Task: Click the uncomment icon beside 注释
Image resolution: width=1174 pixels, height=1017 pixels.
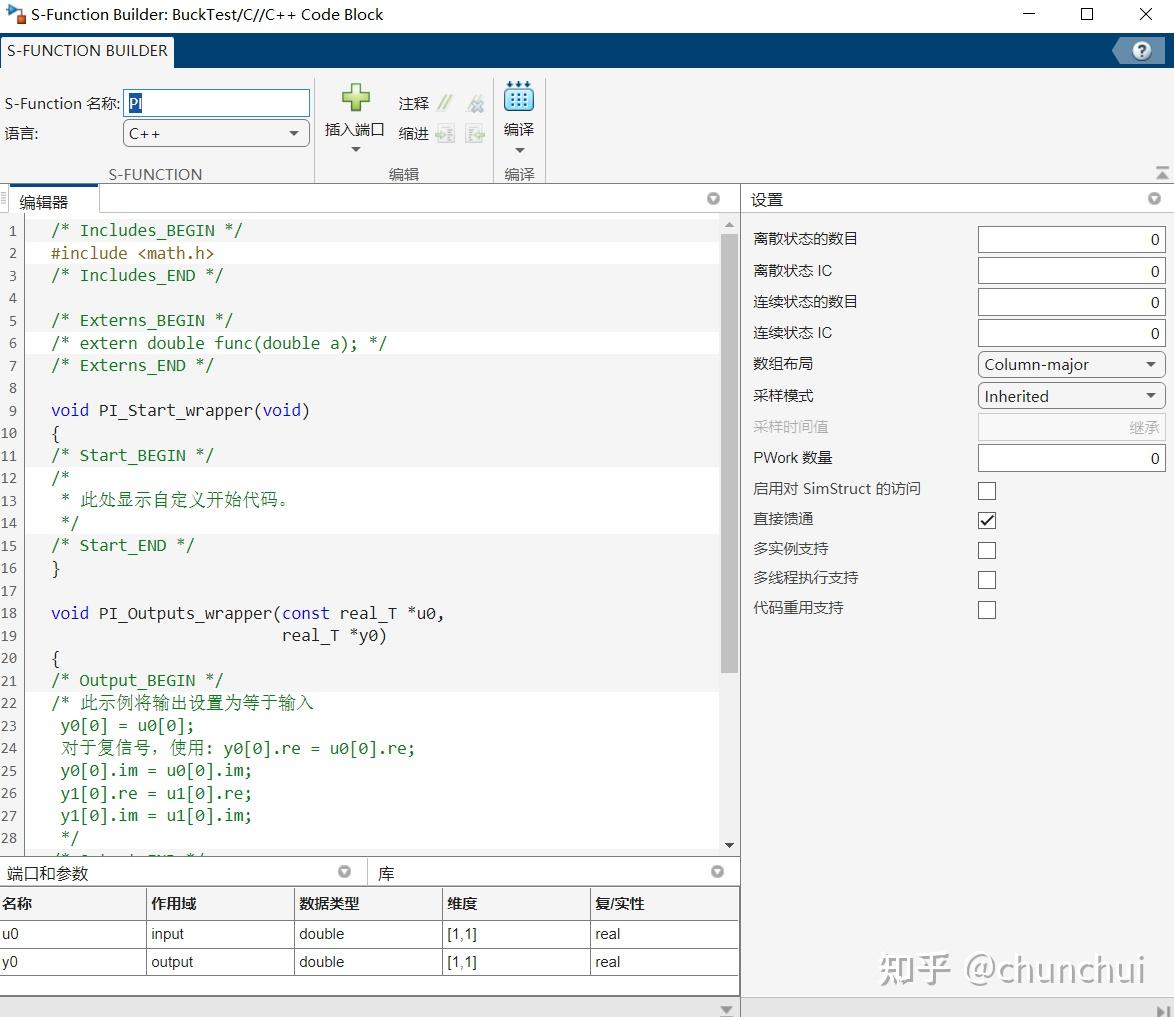Action: pos(476,102)
